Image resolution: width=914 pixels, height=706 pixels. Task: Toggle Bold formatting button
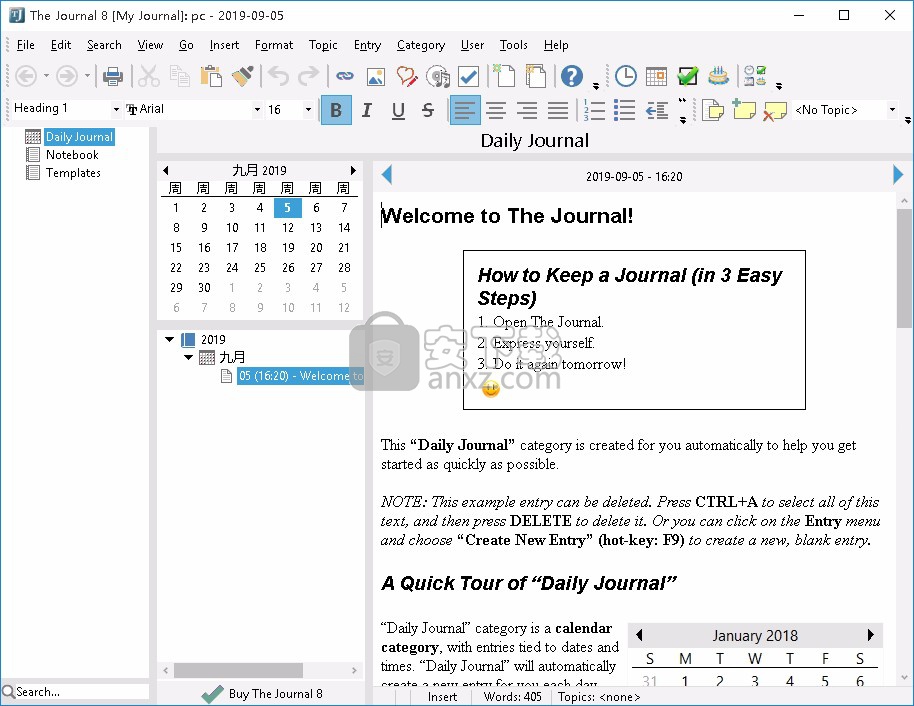[336, 110]
